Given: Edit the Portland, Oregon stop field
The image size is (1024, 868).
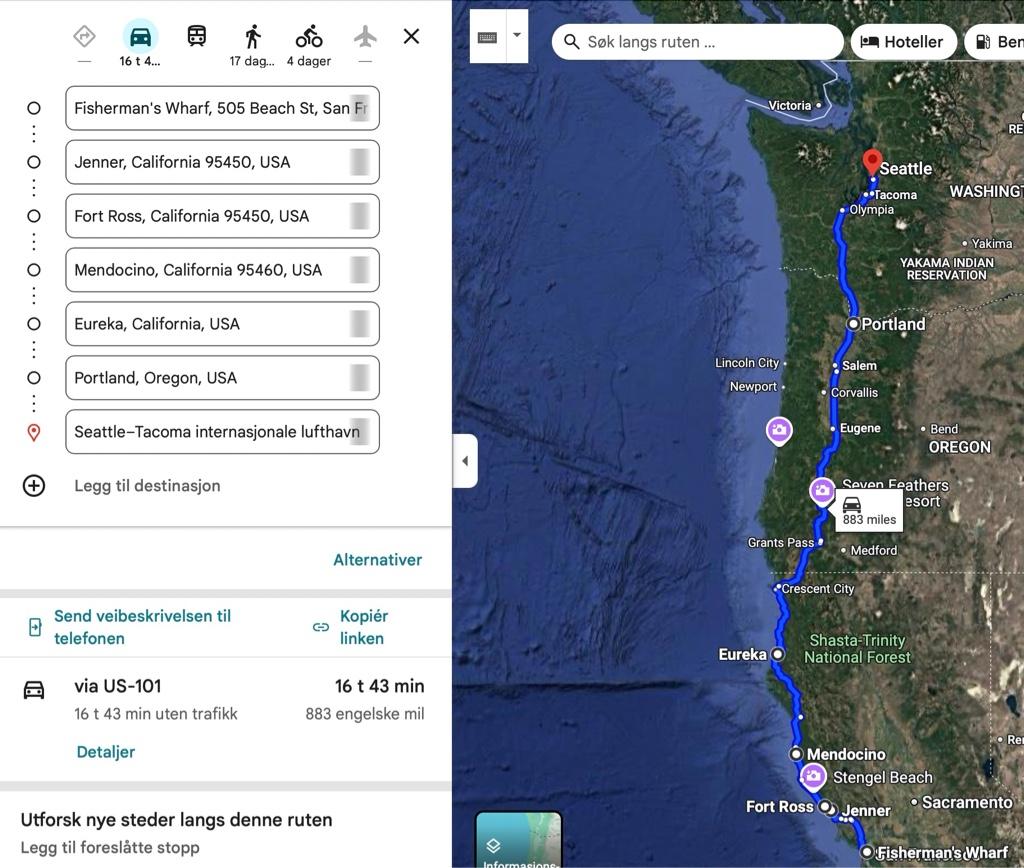Looking at the screenshot, I should [x=222, y=378].
